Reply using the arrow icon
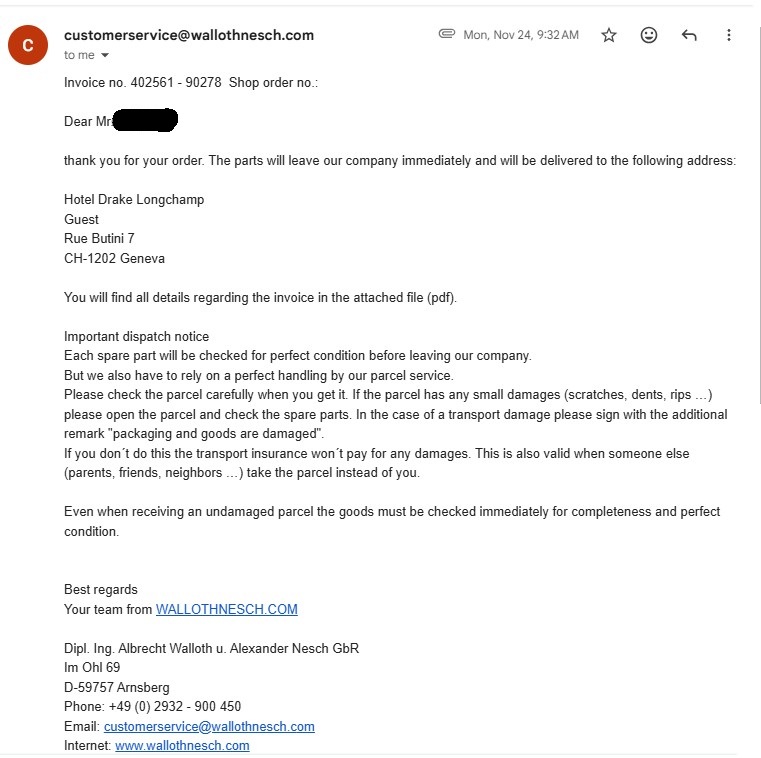Screen dimensions: 761x758 click(689, 35)
